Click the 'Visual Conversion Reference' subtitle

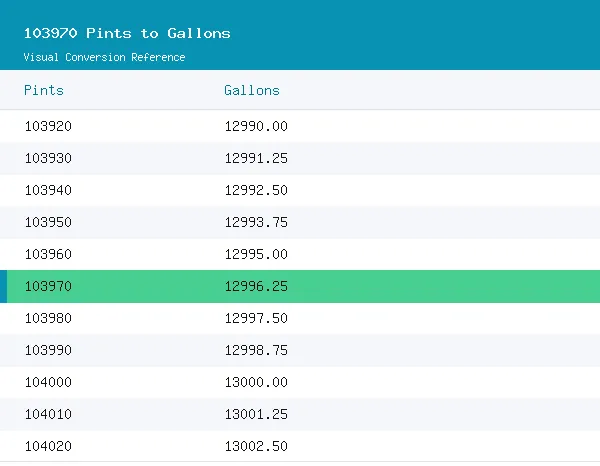104,57
